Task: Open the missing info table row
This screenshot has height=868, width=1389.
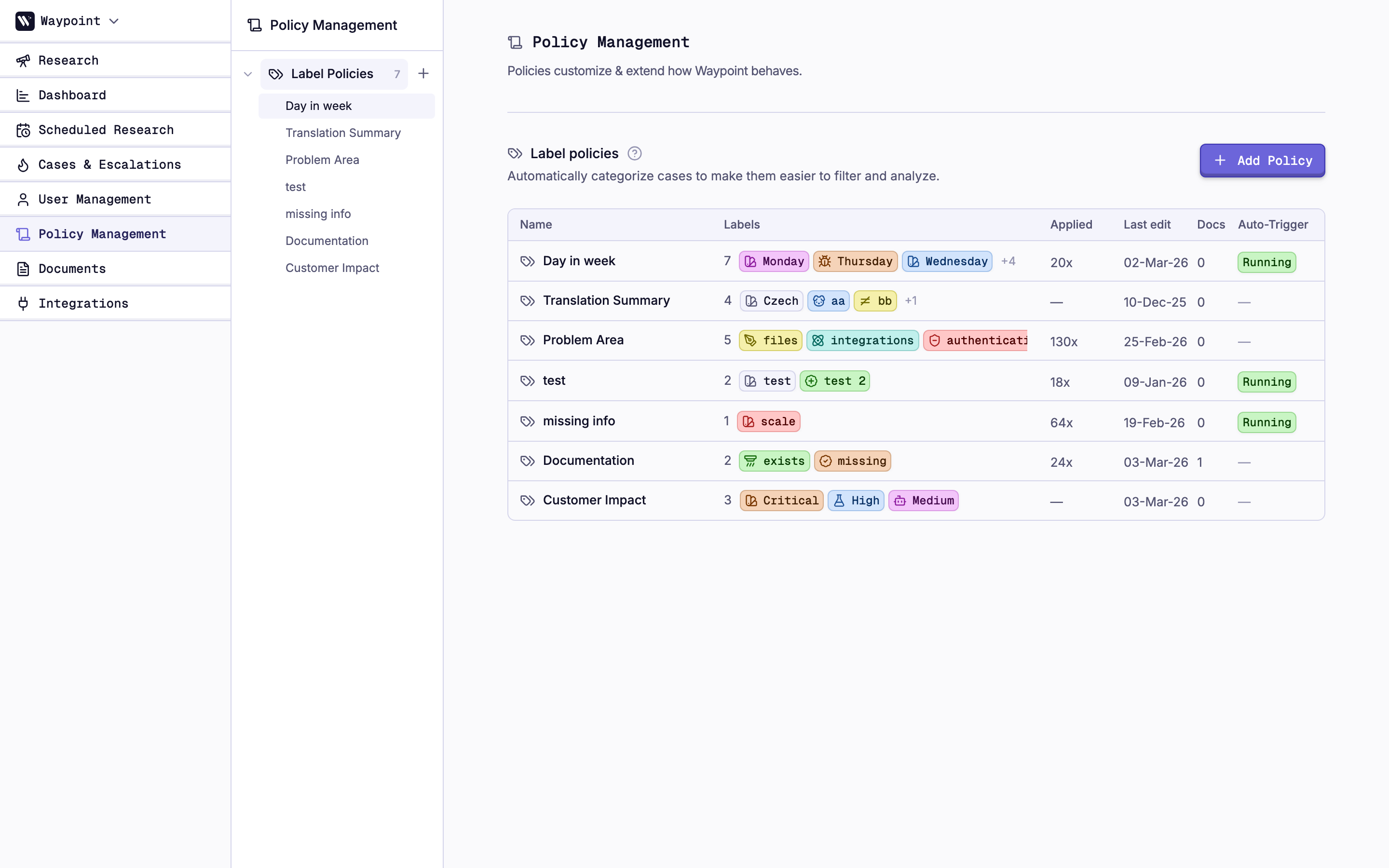Action: pyautogui.click(x=916, y=421)
